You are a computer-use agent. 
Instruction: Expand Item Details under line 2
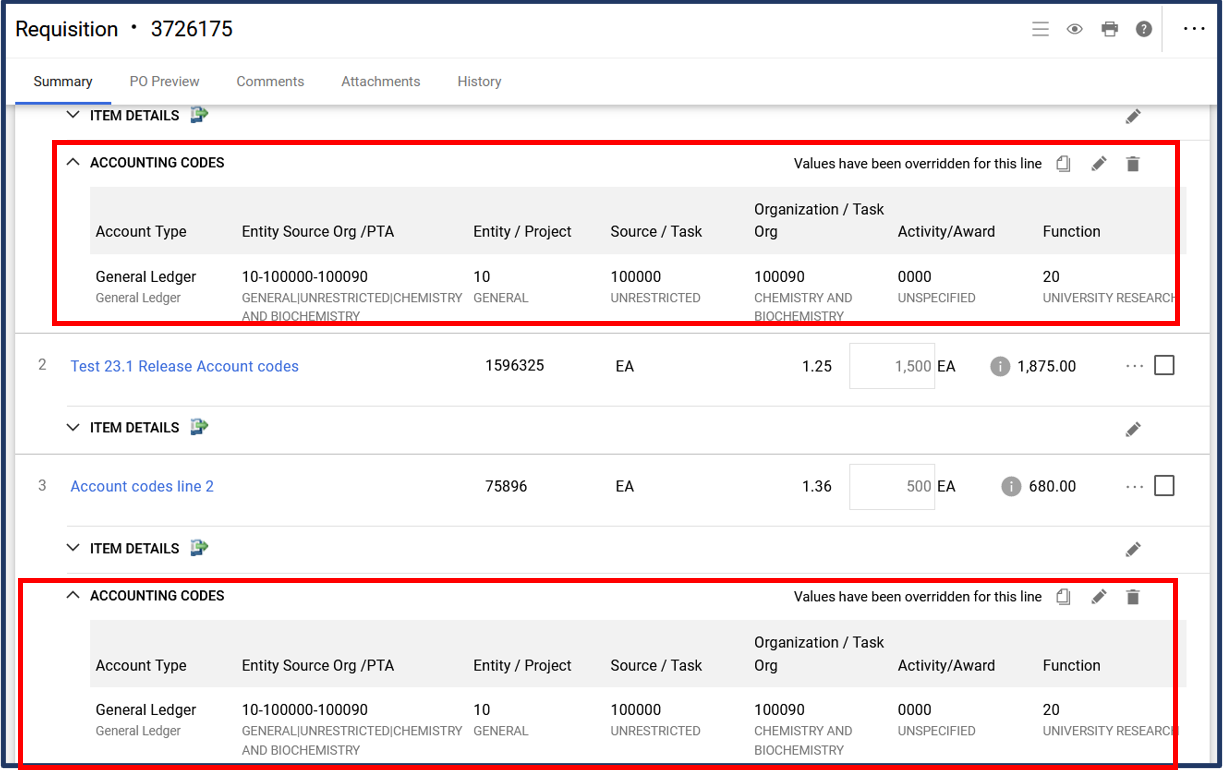pos(72,427)
